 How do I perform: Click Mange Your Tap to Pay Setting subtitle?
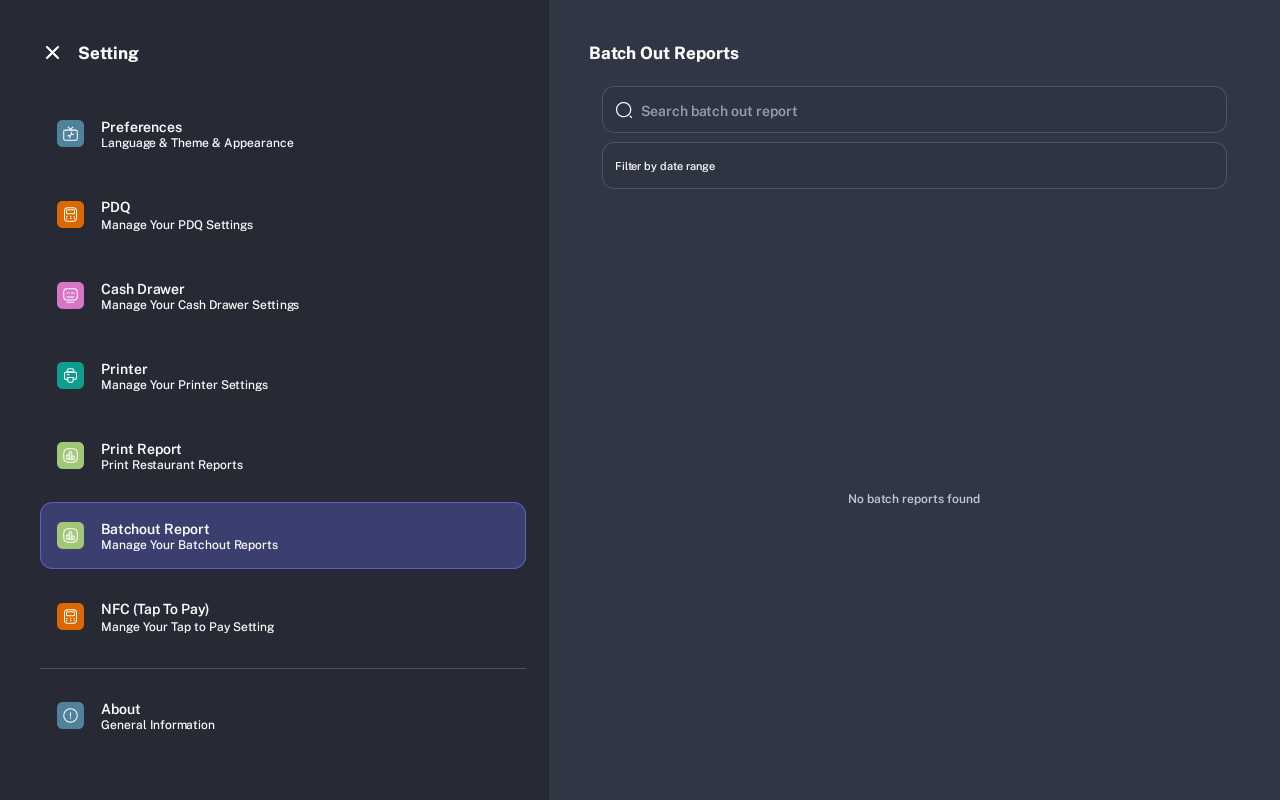[x=187, y=627]
